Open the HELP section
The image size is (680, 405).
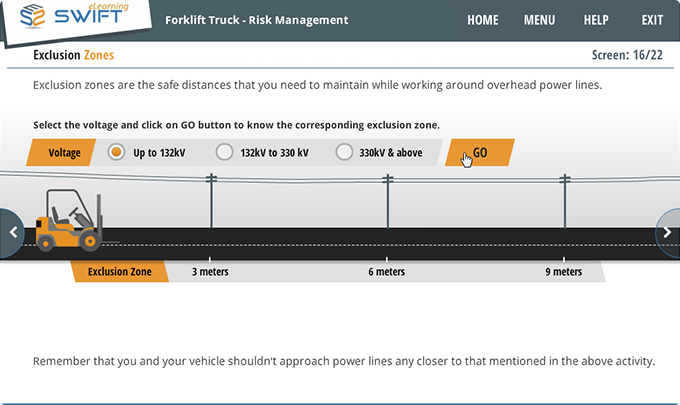(596, 20)
